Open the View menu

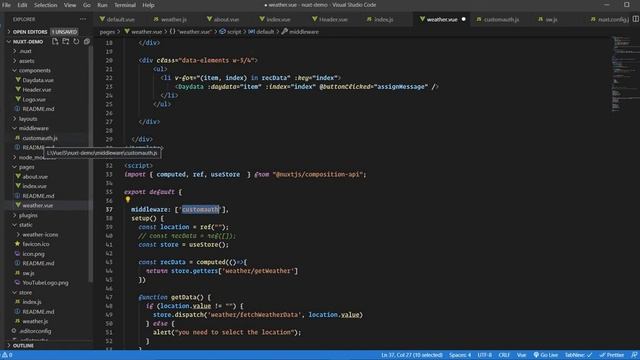(70, 5)
